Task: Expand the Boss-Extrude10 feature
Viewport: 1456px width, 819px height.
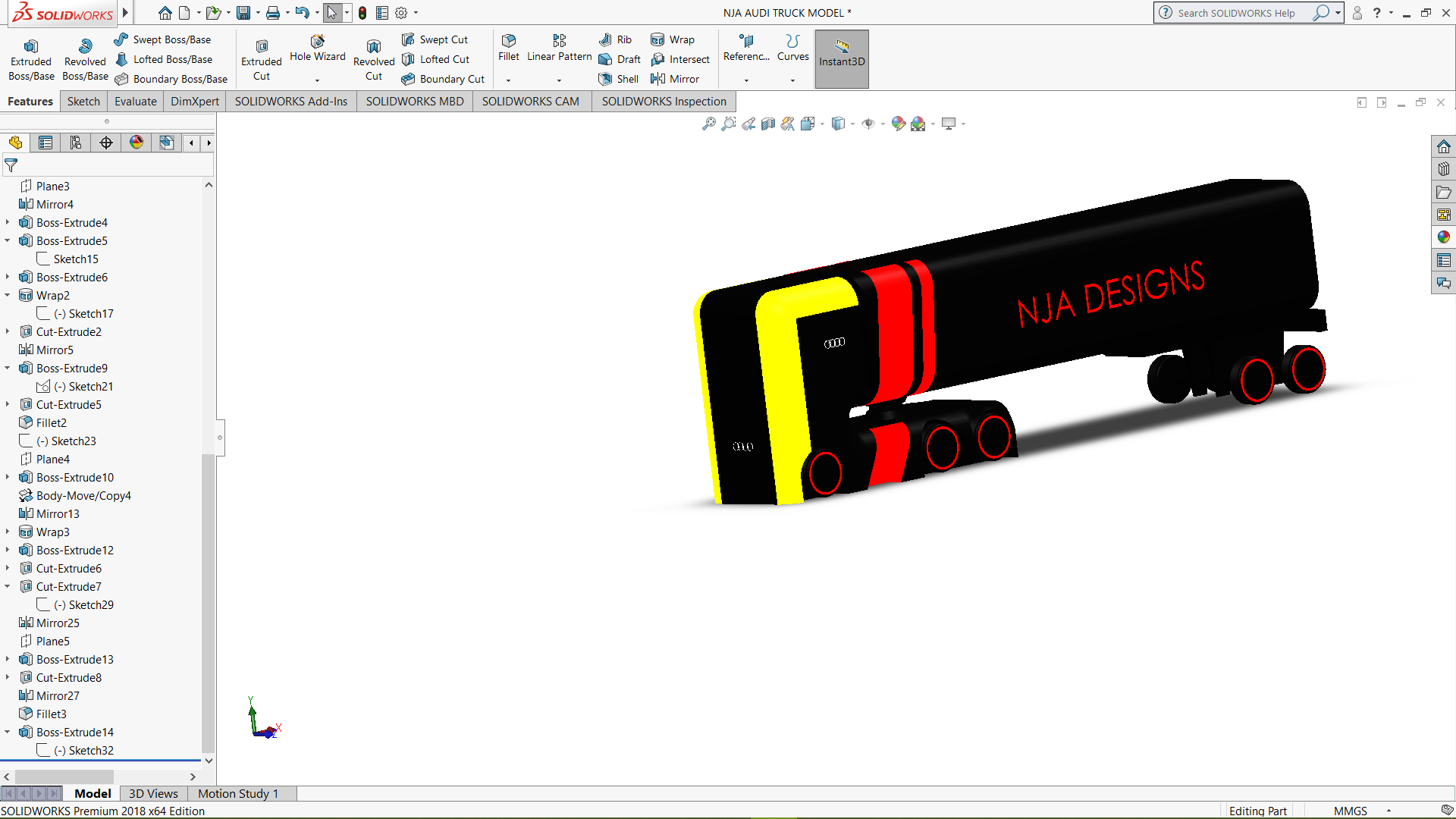Action: coord(8,477)
